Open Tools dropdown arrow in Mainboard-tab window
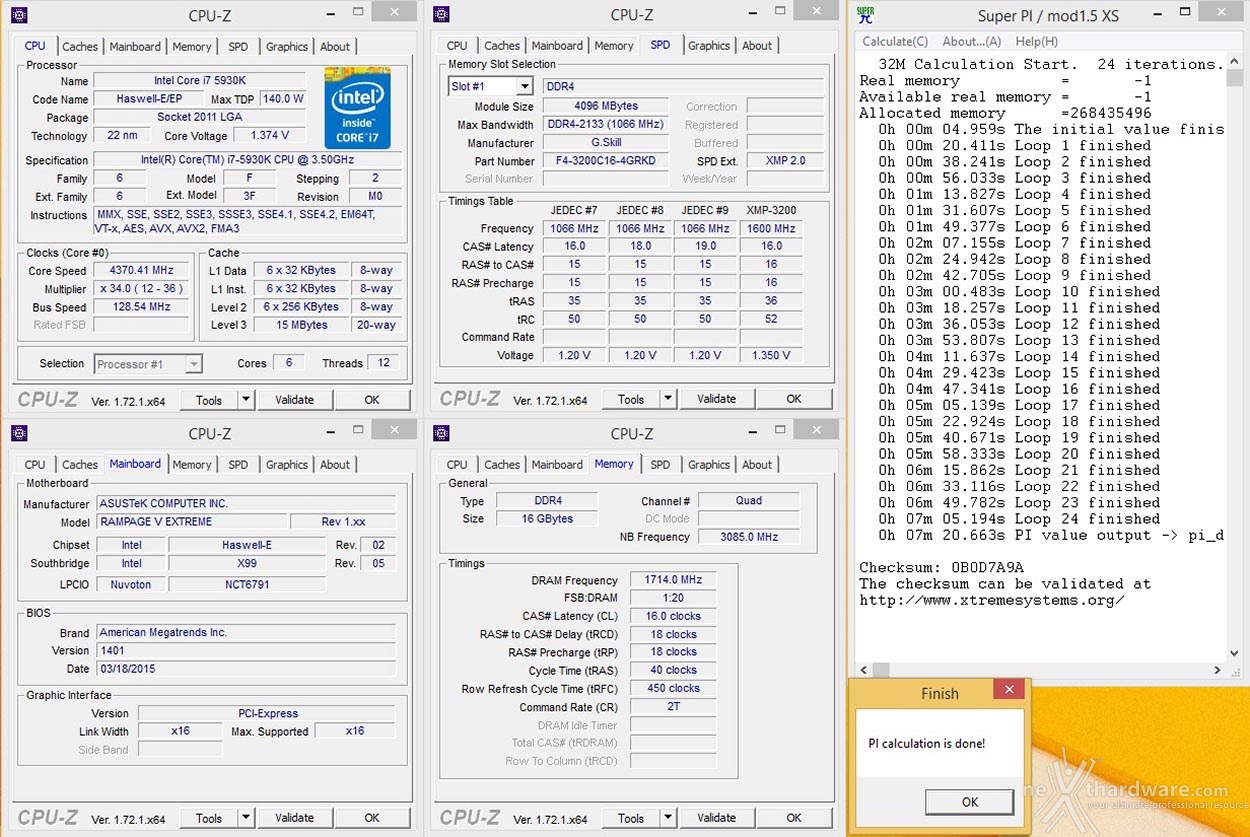 246,818
